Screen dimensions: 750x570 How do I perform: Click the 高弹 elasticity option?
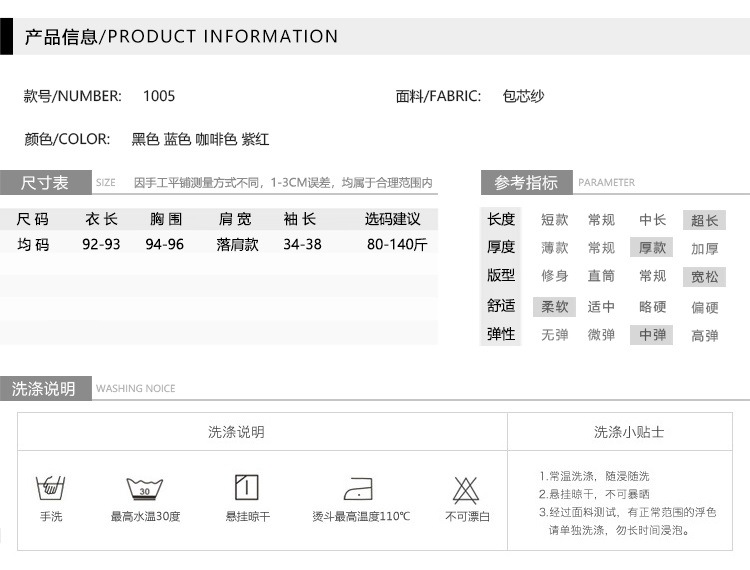coord(705,336)
